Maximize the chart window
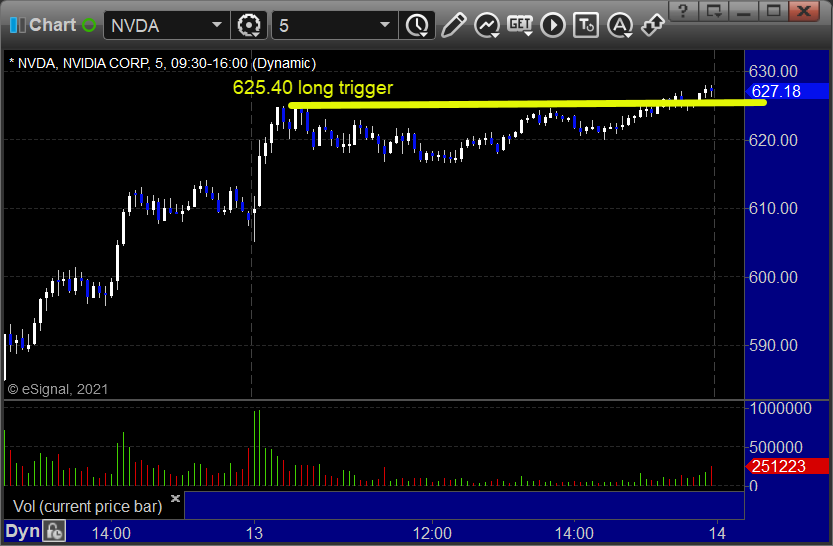Viewport: 833px width, 546px height. coord(774,11)
